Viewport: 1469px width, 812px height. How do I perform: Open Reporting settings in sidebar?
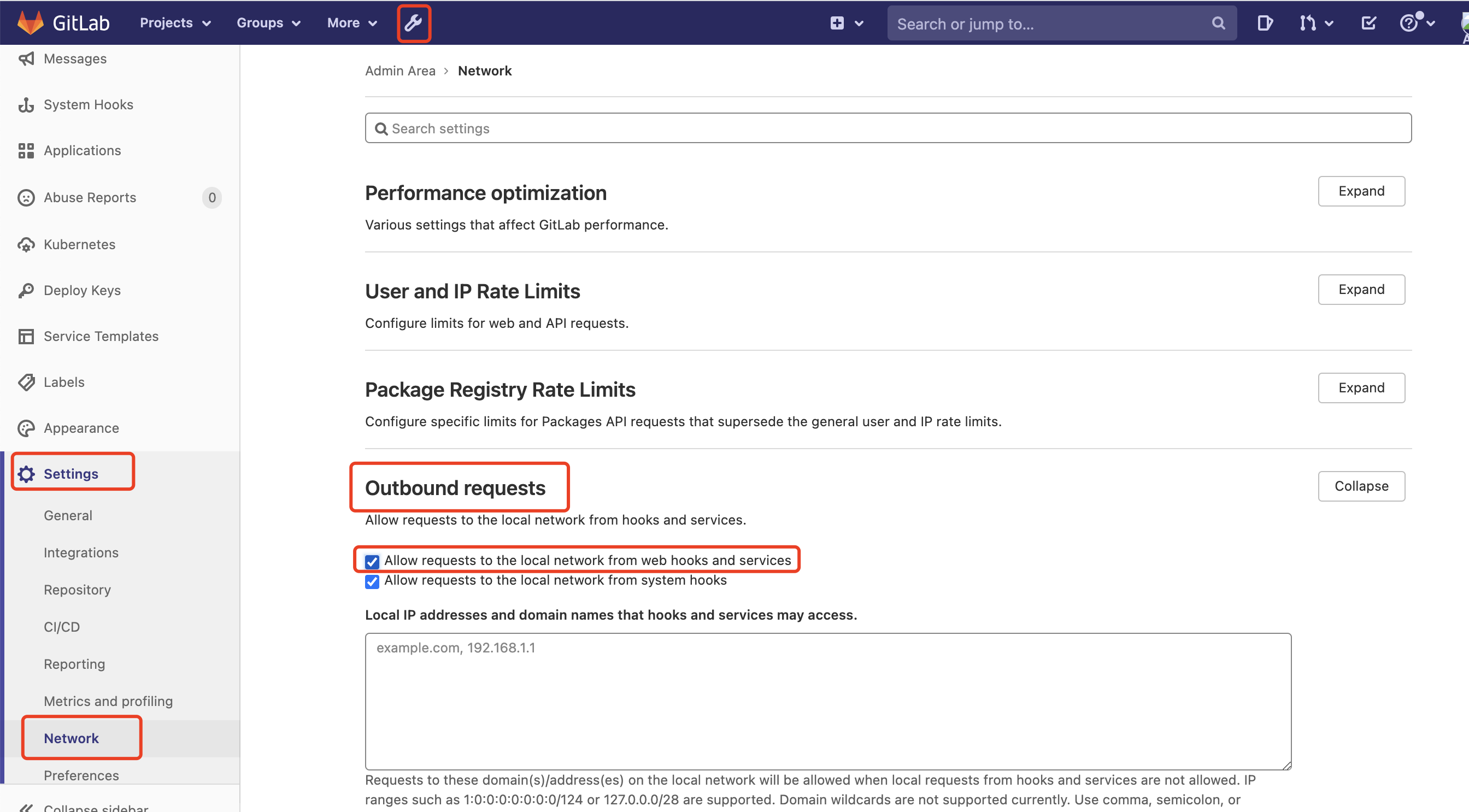click(74, 664)
